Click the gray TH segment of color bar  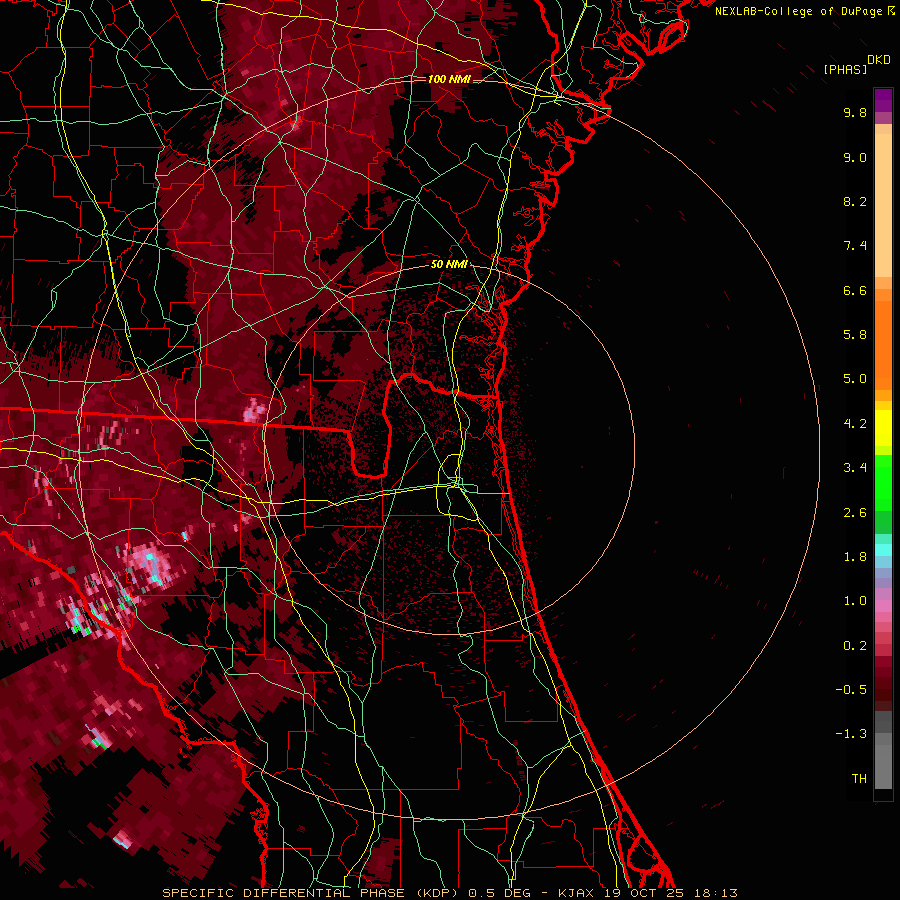883,766
